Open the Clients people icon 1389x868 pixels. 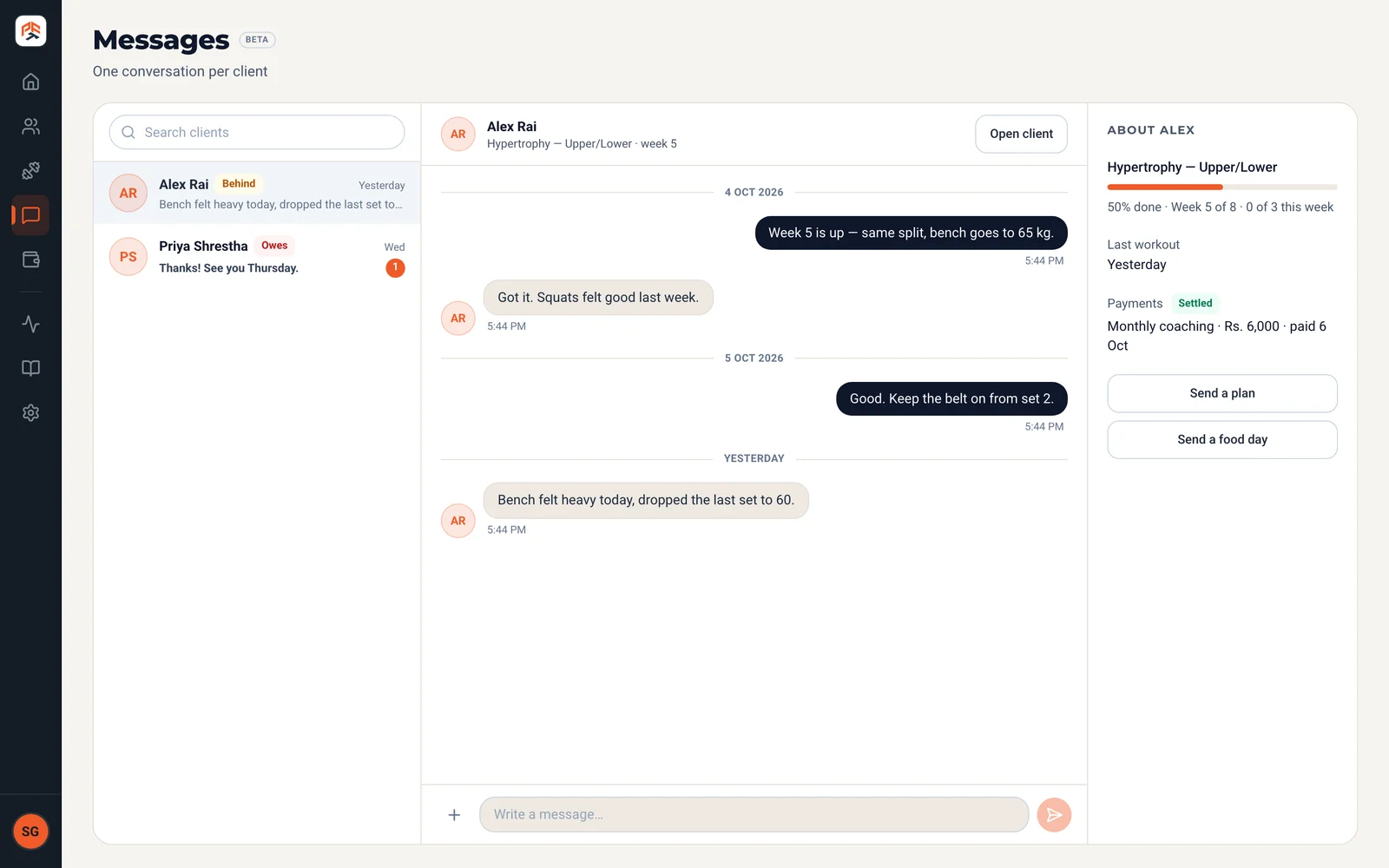click(x=30, y=126)
